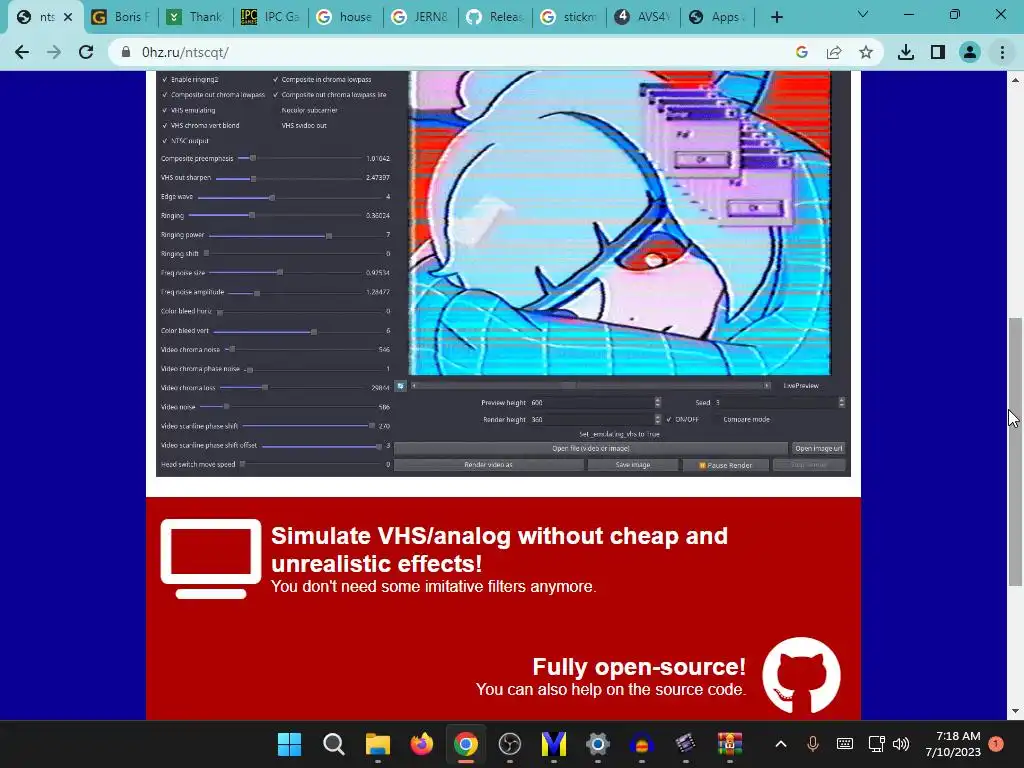The width and height of the screenshot is (1024, 768).
Task: Click the Preview height stepper arrows
Action: coord(658,403)
